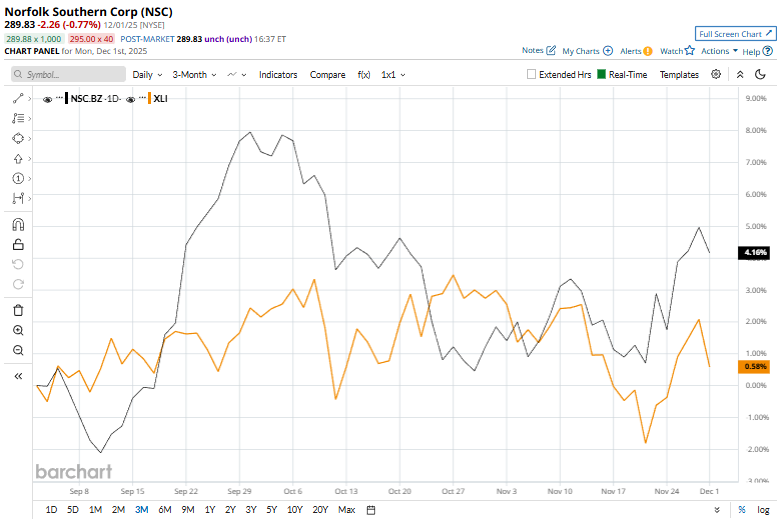Screen dimensions: 777x527
Task: Zoom out with magnifier minus
Action: tap(18, 351)
